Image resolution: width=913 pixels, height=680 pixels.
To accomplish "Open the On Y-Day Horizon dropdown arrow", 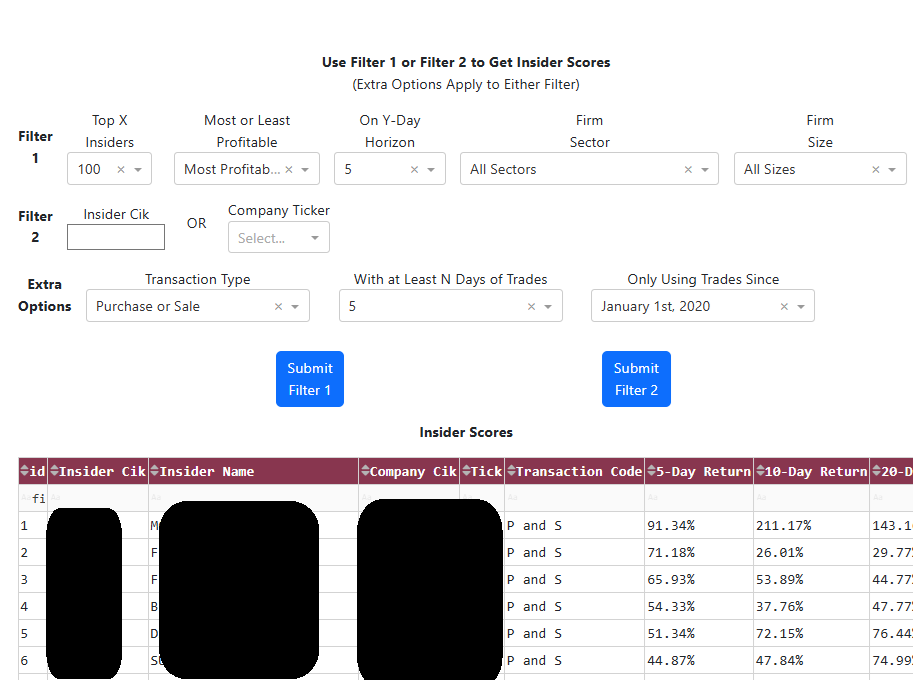I will point(431,170).
